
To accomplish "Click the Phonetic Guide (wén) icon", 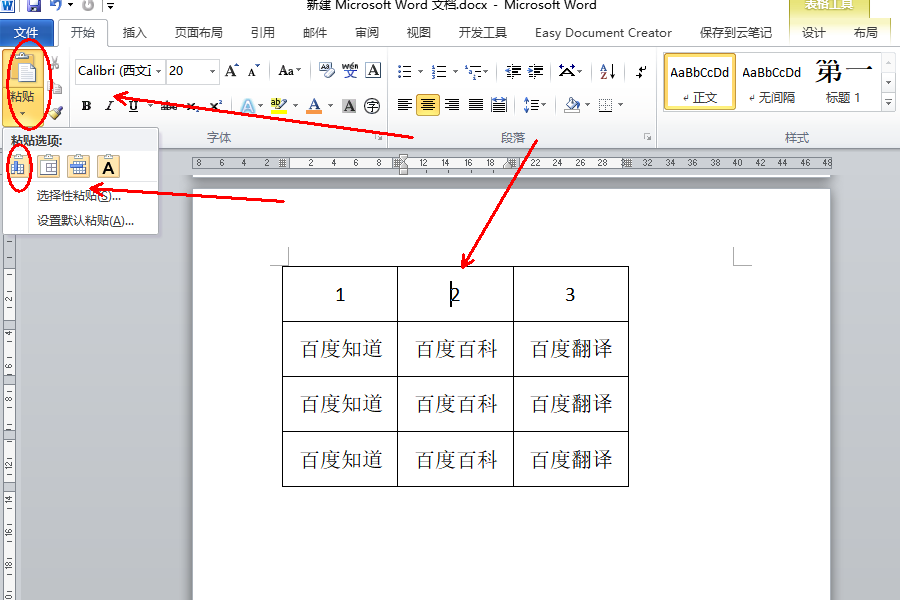I will (x=350, y=71).
